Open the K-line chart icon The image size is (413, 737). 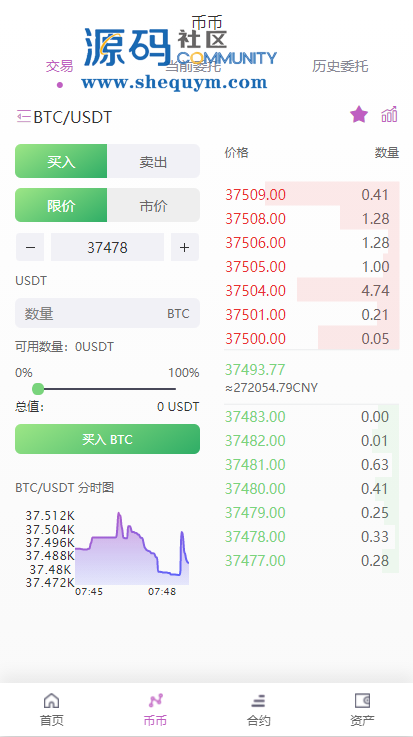pos(390,114)
